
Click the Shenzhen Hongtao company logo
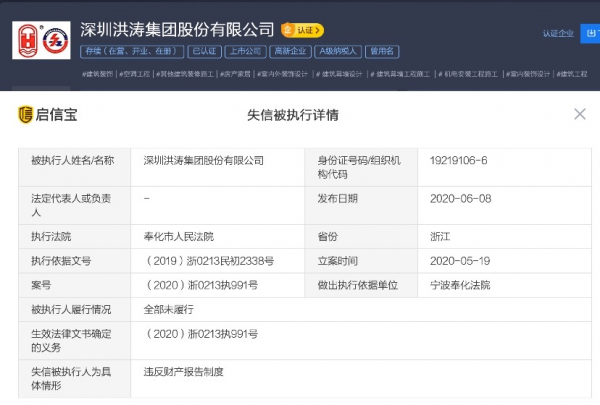point(41,40)
